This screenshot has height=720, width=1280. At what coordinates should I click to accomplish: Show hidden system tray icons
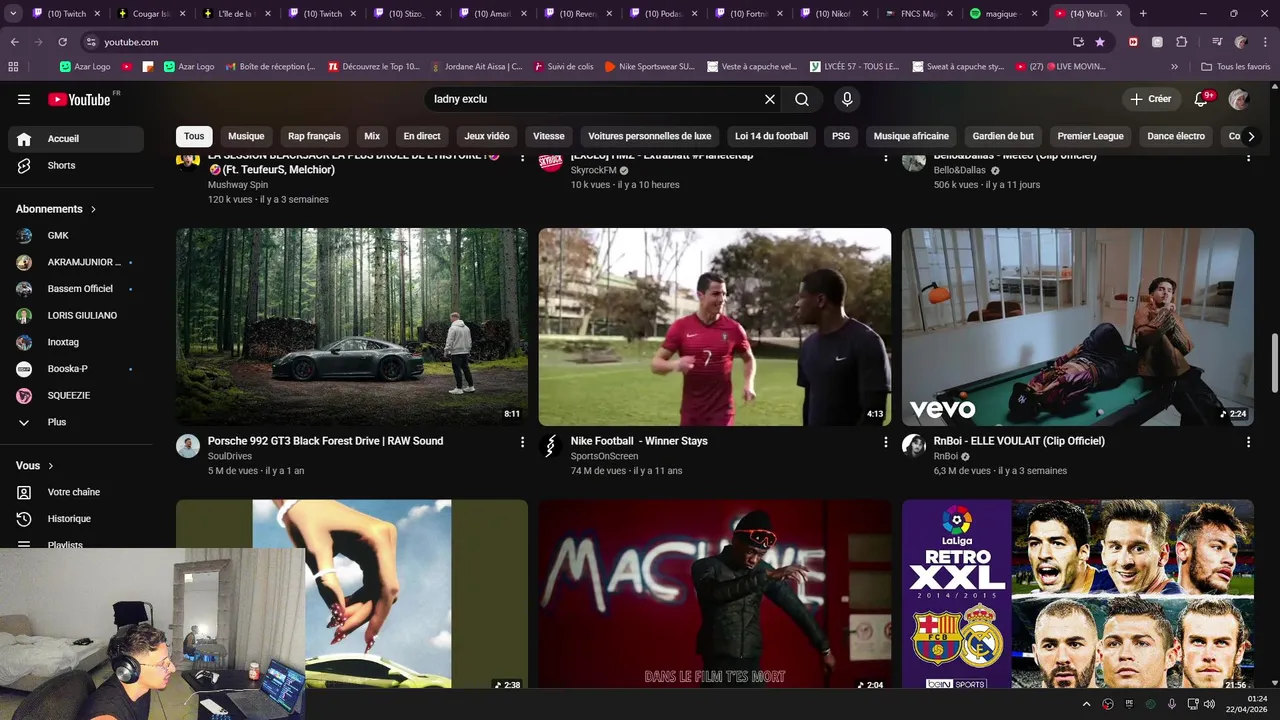pyautogui.click(x=1086, y=704)
